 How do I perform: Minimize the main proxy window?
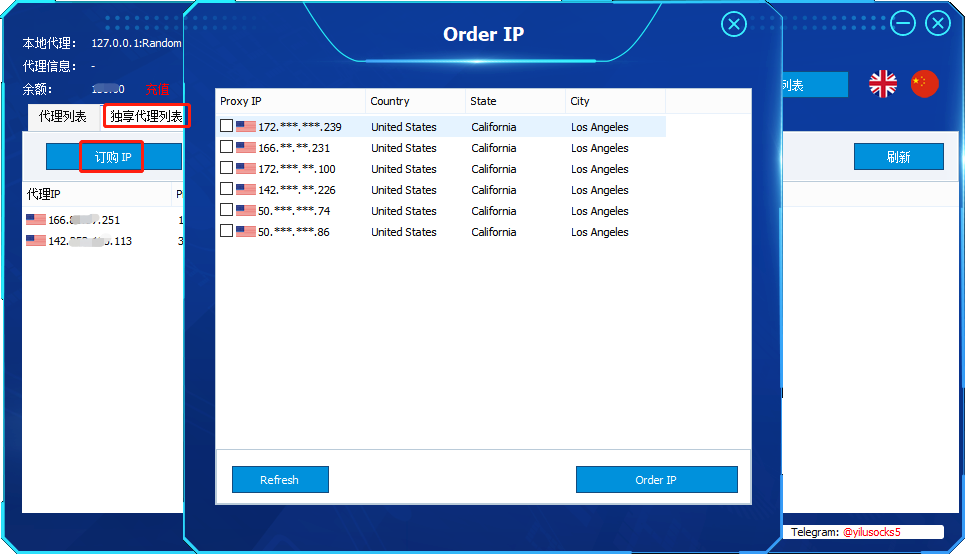tap(903, 24)
